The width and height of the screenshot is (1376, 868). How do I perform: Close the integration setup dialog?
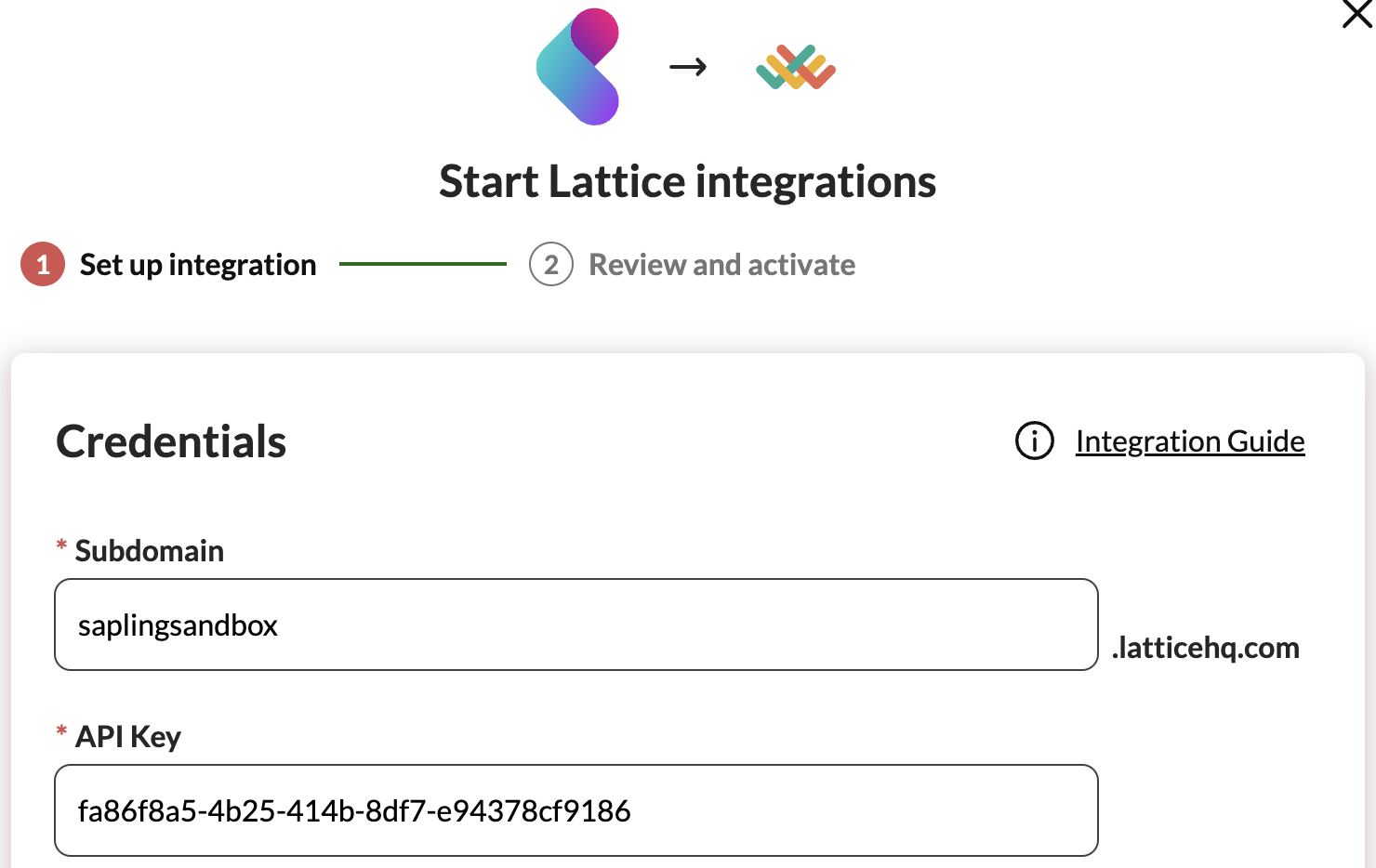tap(1356, 15)
